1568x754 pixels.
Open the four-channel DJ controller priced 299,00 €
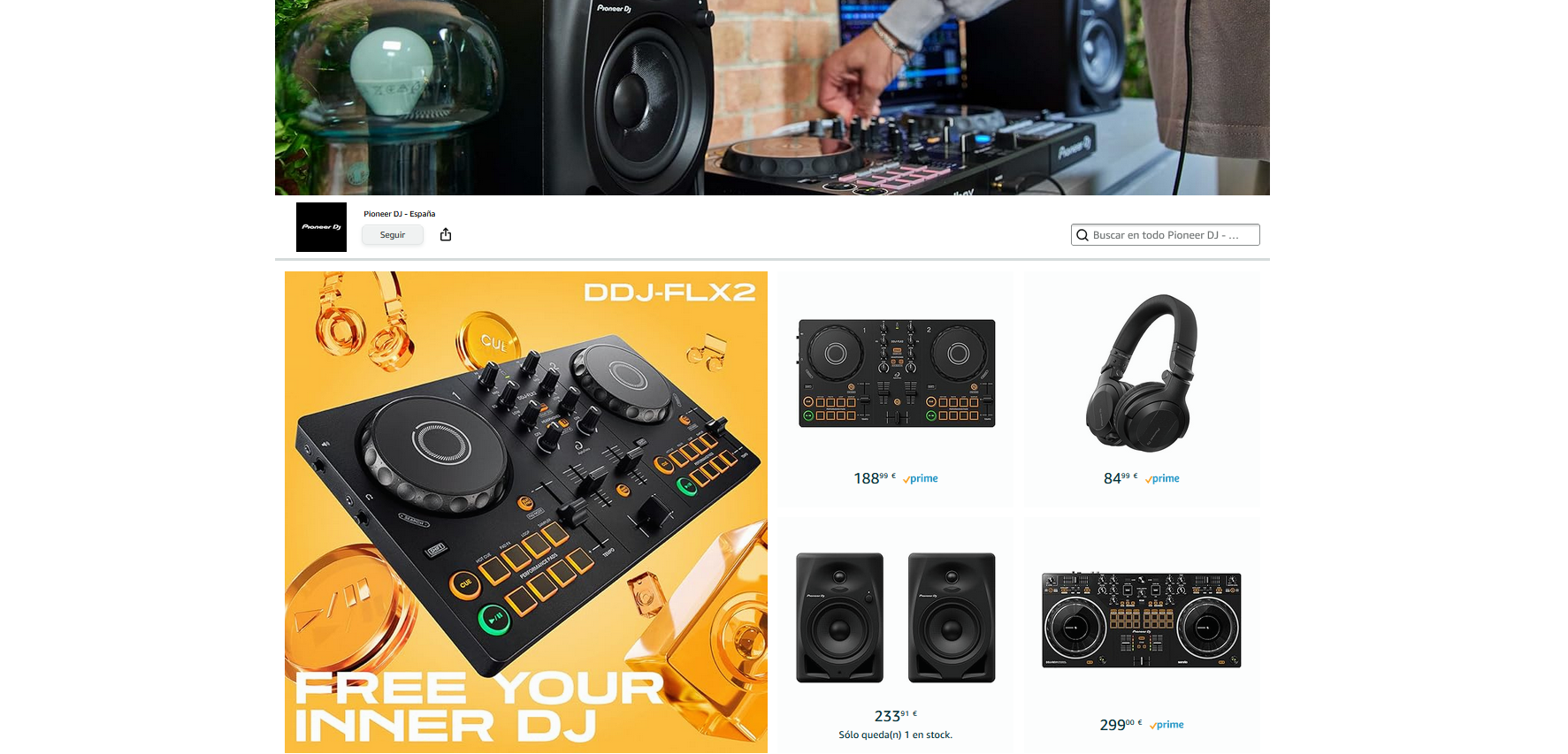click(x=1142, y=620)
